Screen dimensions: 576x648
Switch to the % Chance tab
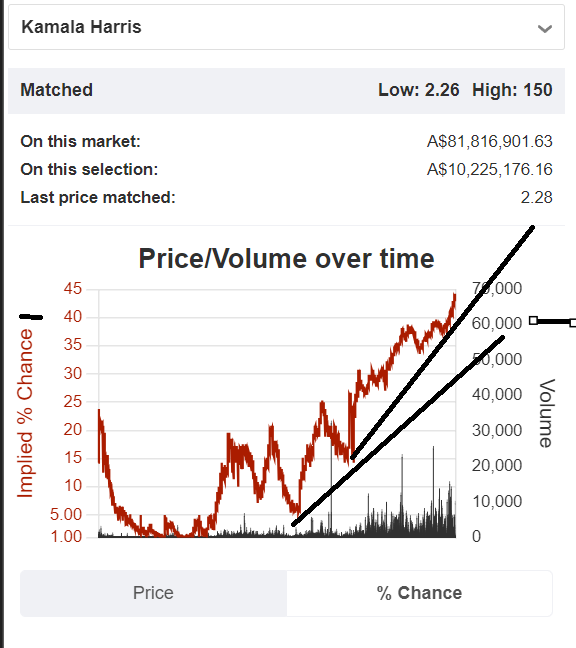click(419, 593)
